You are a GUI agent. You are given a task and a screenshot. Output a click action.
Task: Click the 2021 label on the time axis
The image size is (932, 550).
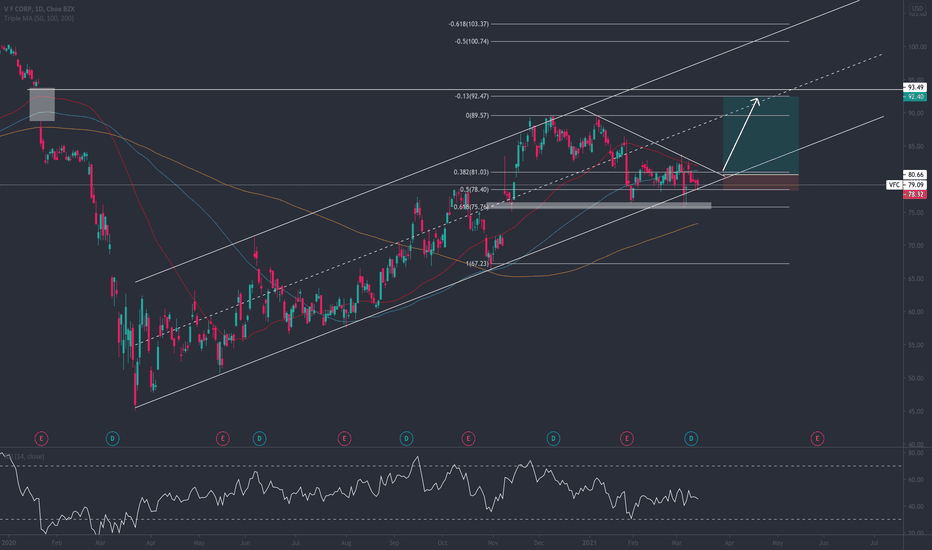tap(590, 543)
